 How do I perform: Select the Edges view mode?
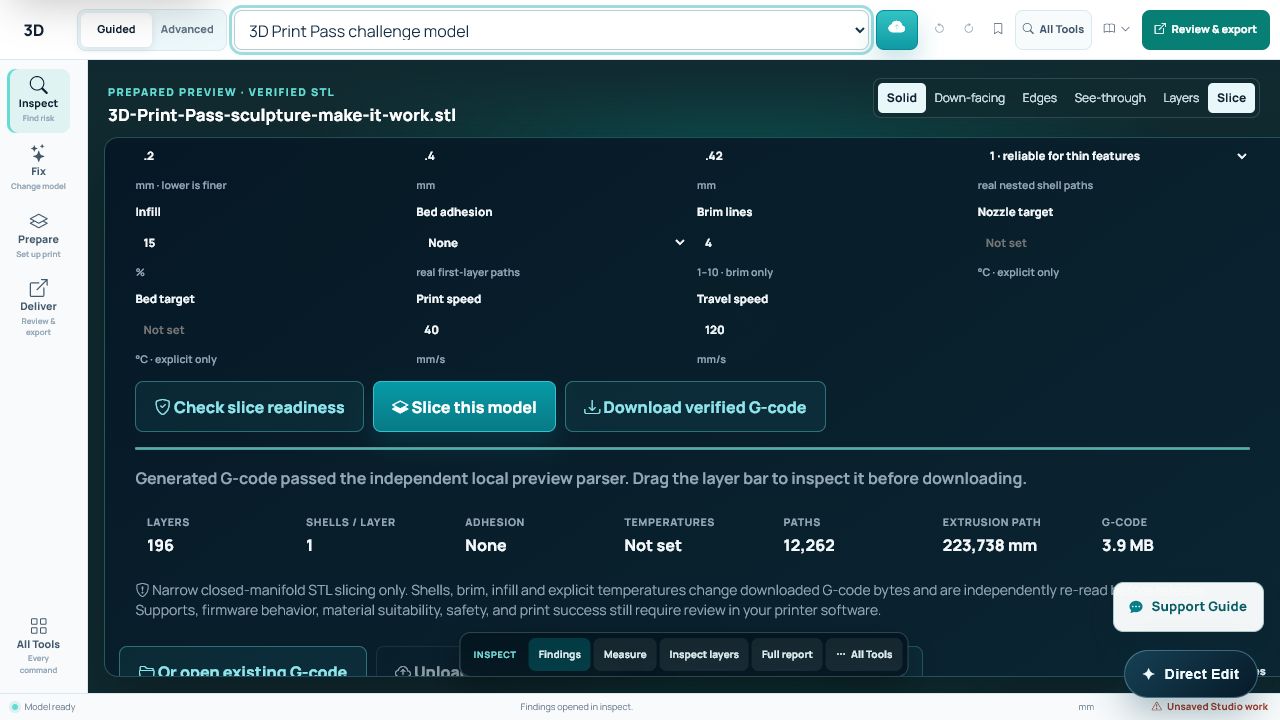click(x=1039, y=97)
